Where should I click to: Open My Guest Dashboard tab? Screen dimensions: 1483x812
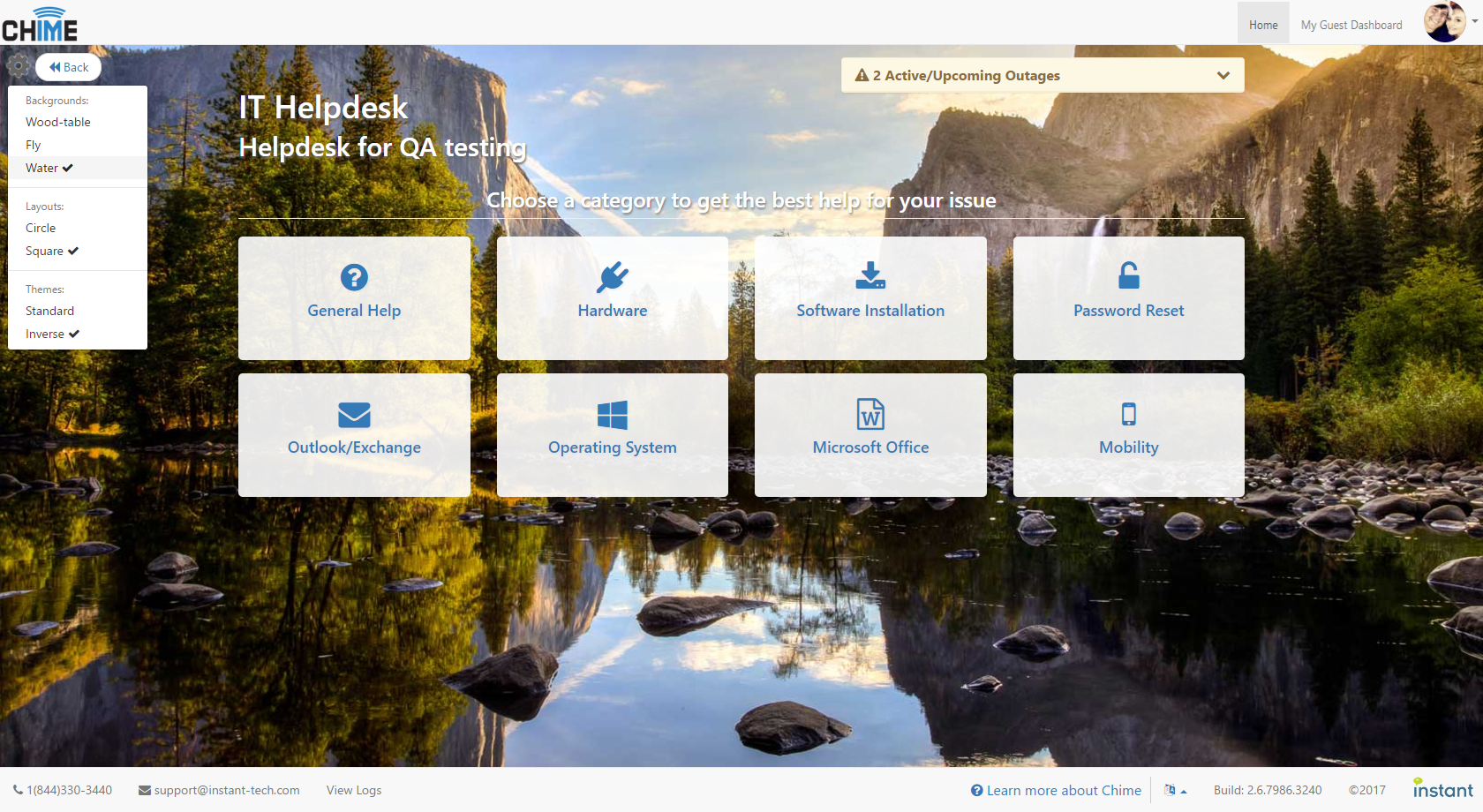[x=1351, y=25]
